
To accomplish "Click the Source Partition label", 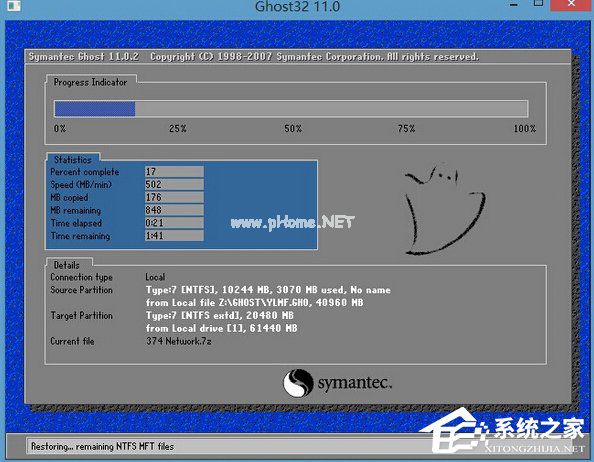I will tap(81, 290).
